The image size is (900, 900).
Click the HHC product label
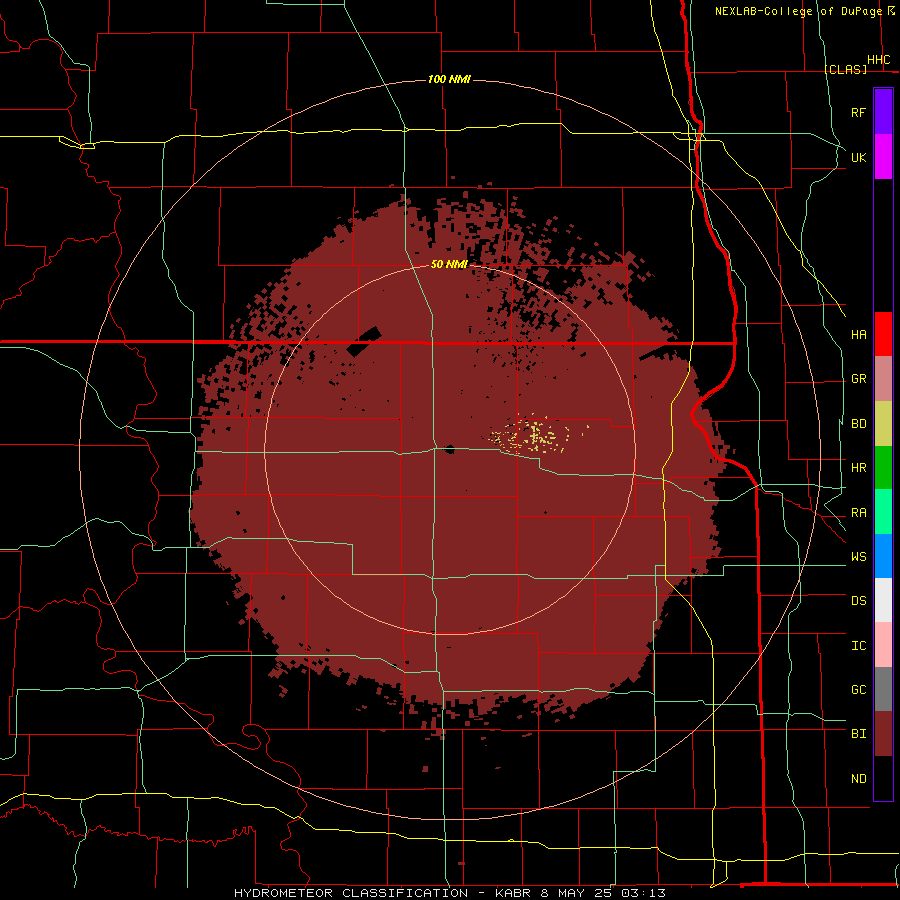879,60
